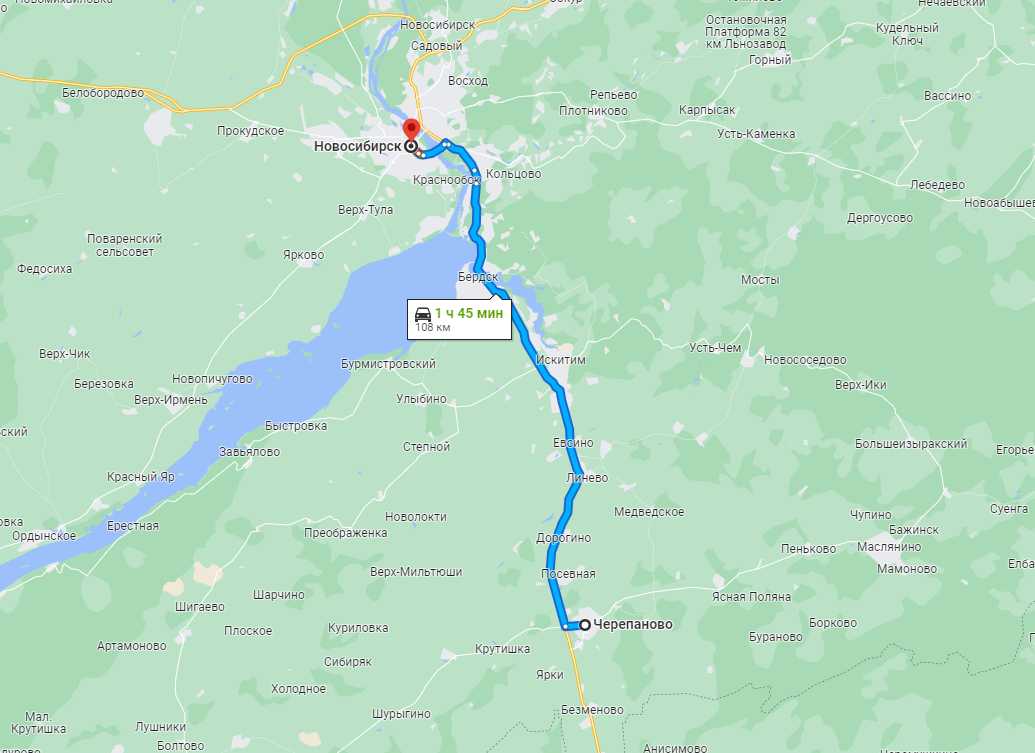Image resolution: width=1035 pixels, height=753 pixels.
Task: Click the Кольцово place label
Action: tap(514, 174)
